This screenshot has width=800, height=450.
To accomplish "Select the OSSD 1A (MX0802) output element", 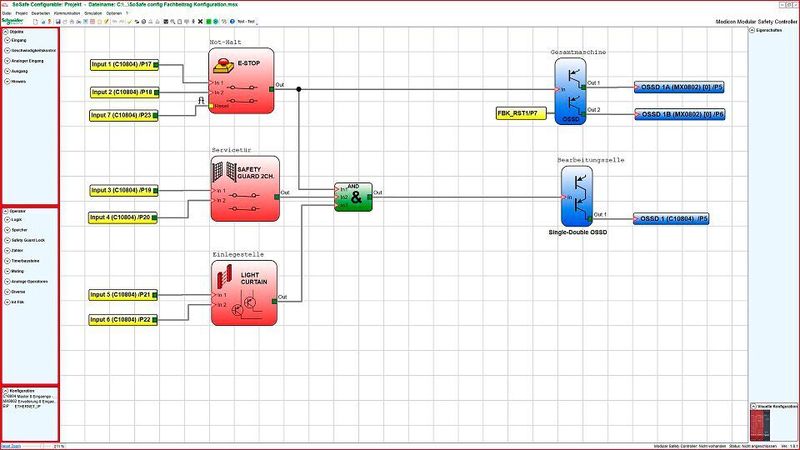I will point(679,87).
